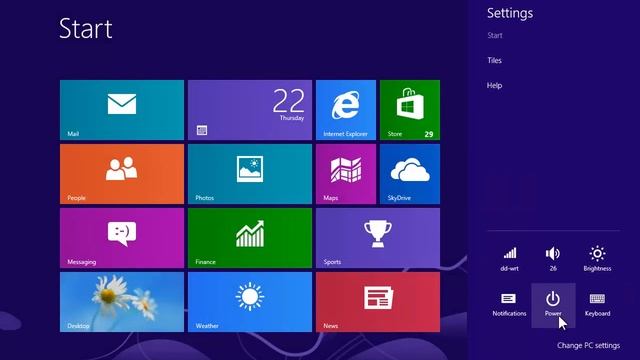
Task: Open the Weather tile
Action: pos(250,302)
